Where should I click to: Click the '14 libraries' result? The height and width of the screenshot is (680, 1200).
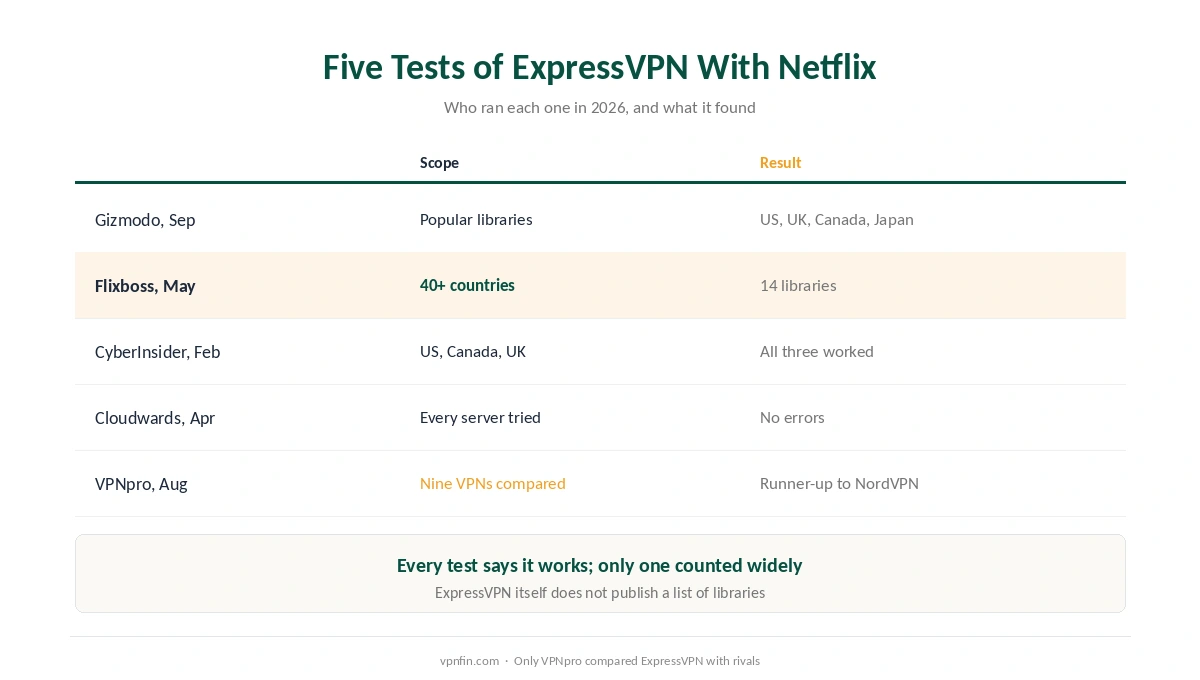coord(798,285)
